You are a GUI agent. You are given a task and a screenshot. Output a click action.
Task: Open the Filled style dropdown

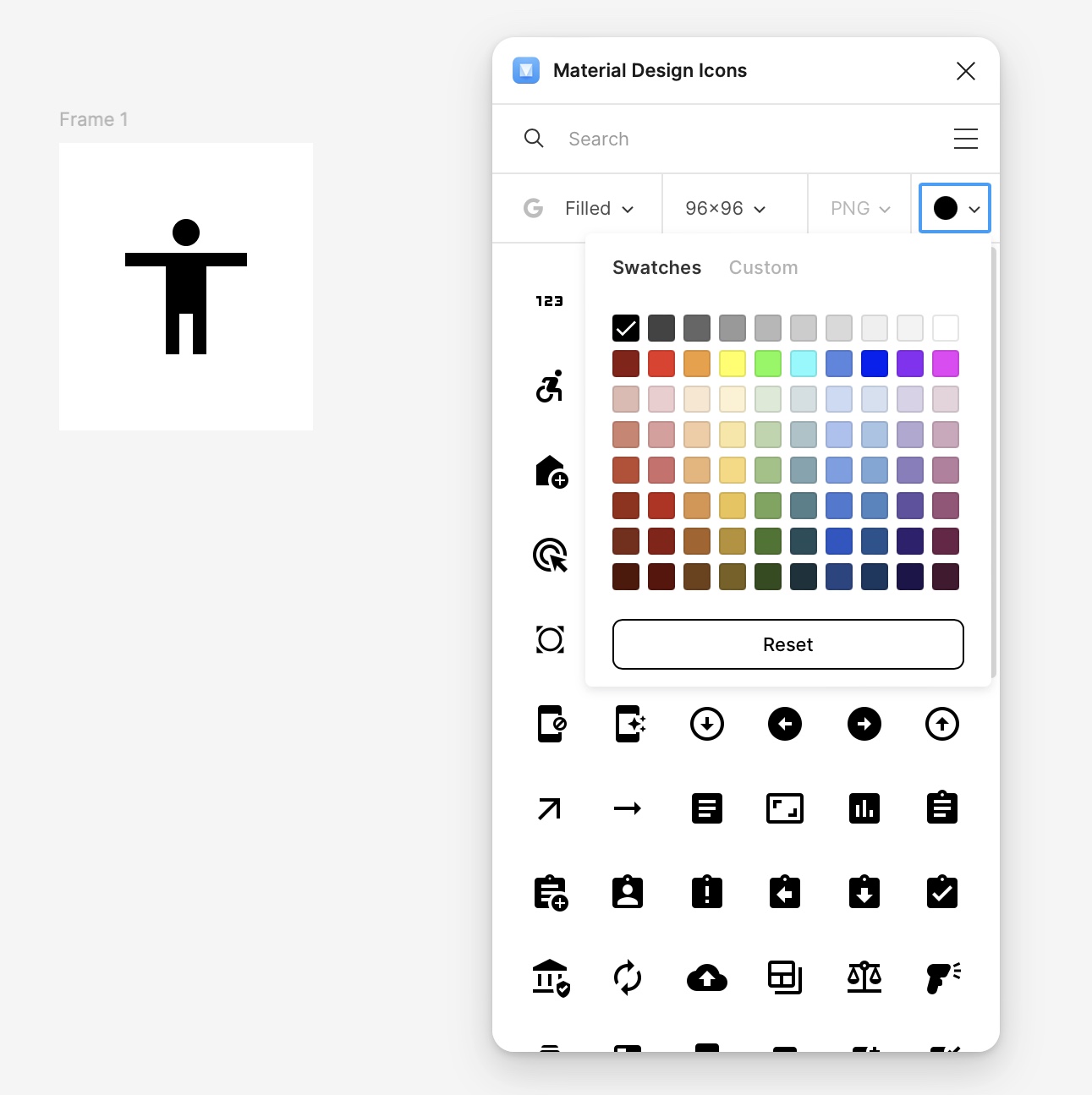click(x=600, y=208)
